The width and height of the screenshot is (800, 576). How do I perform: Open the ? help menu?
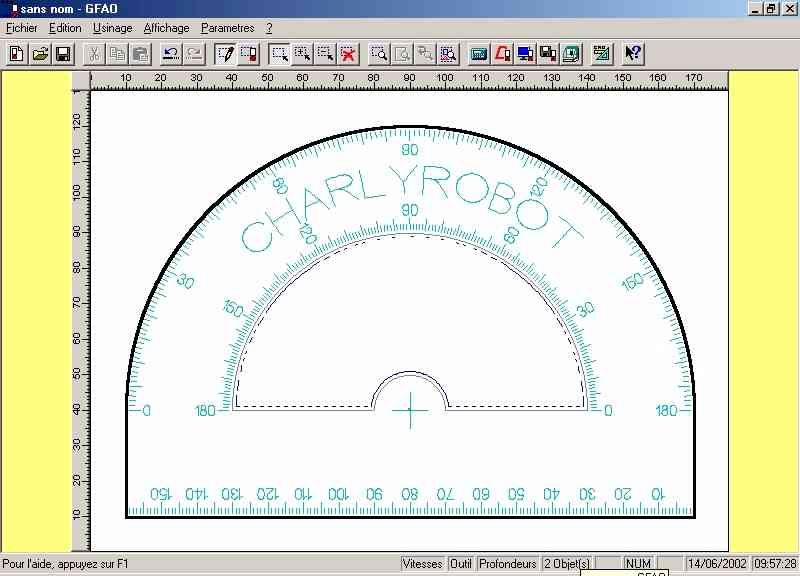coord(269,28)
